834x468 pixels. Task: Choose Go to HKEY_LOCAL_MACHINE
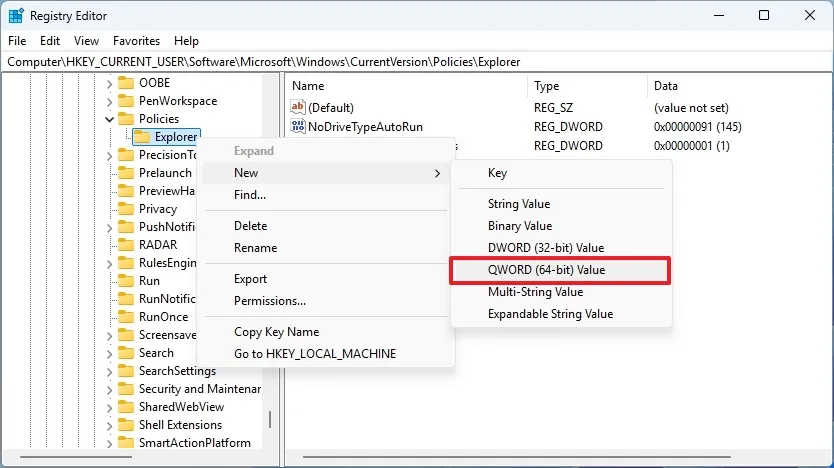314,354
